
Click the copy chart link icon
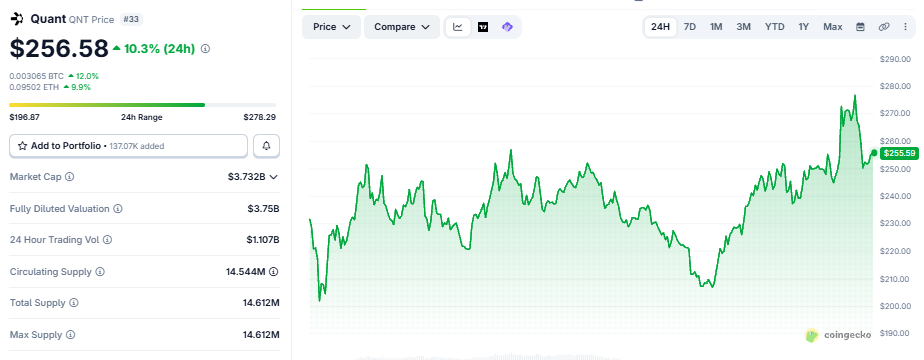(883, 27)
